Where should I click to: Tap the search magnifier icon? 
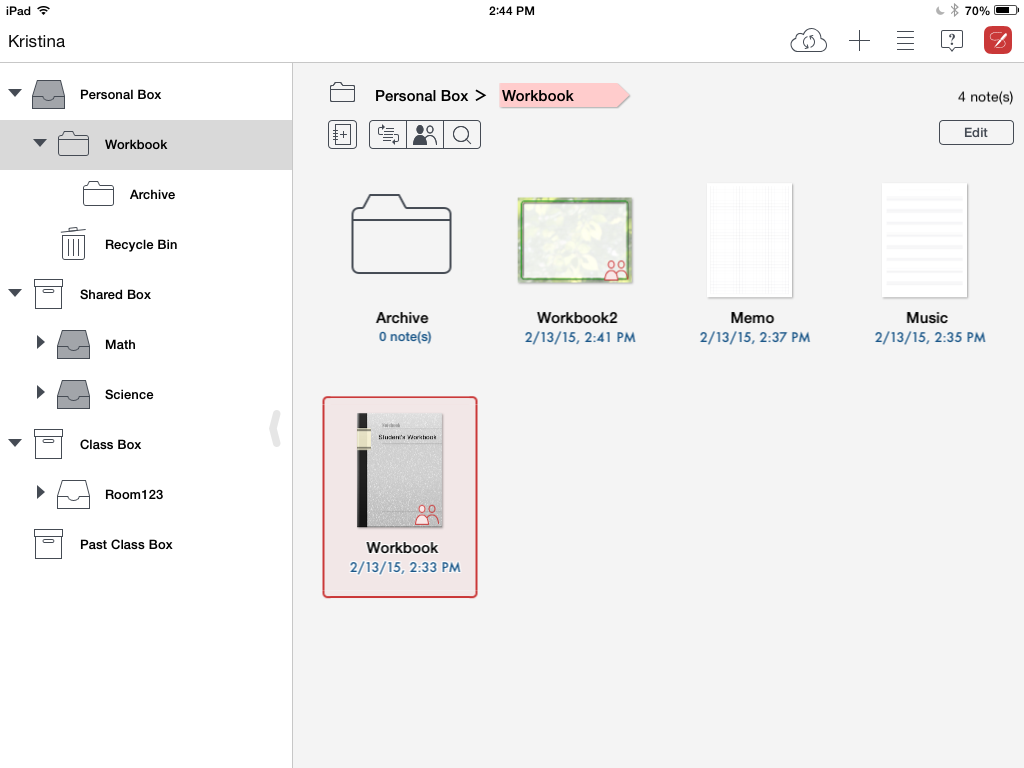[462, 135]
